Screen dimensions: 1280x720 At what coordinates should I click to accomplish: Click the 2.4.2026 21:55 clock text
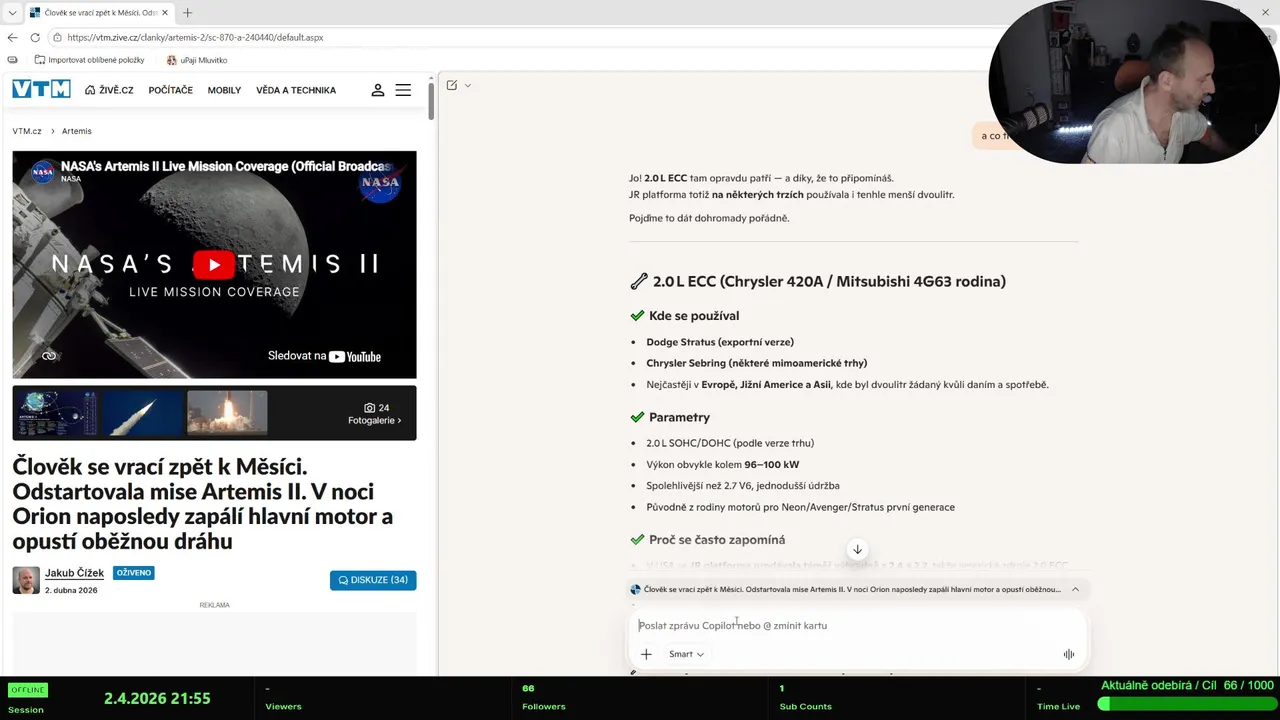click(157, 698)
